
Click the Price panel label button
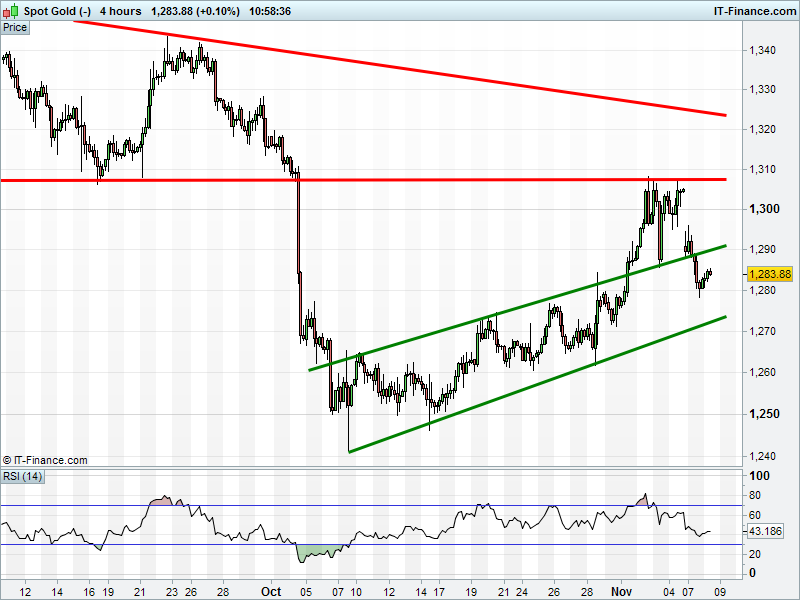(15, 28)
